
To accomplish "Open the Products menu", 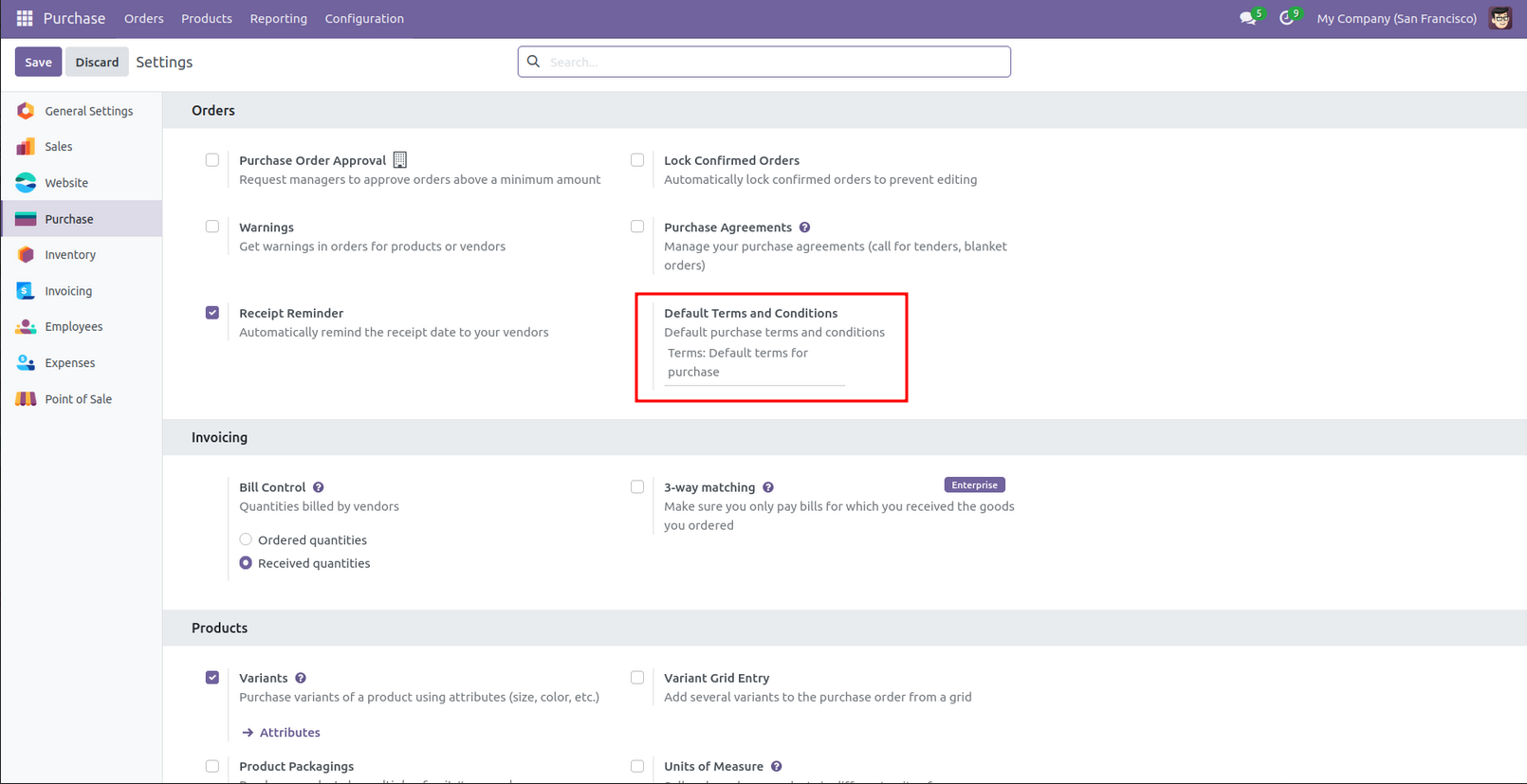I will tap(207, 18).
